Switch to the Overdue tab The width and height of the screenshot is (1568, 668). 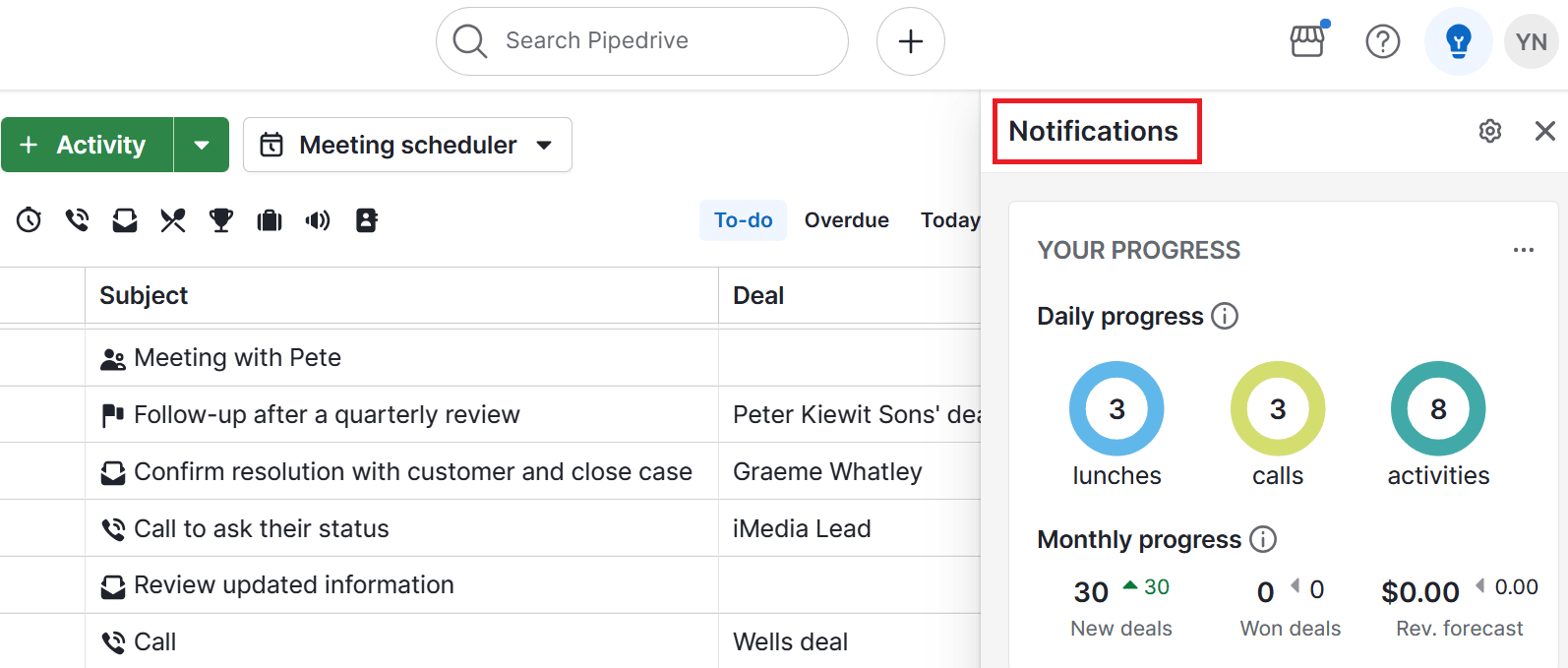pyautogui.click(x=846, y=219)
